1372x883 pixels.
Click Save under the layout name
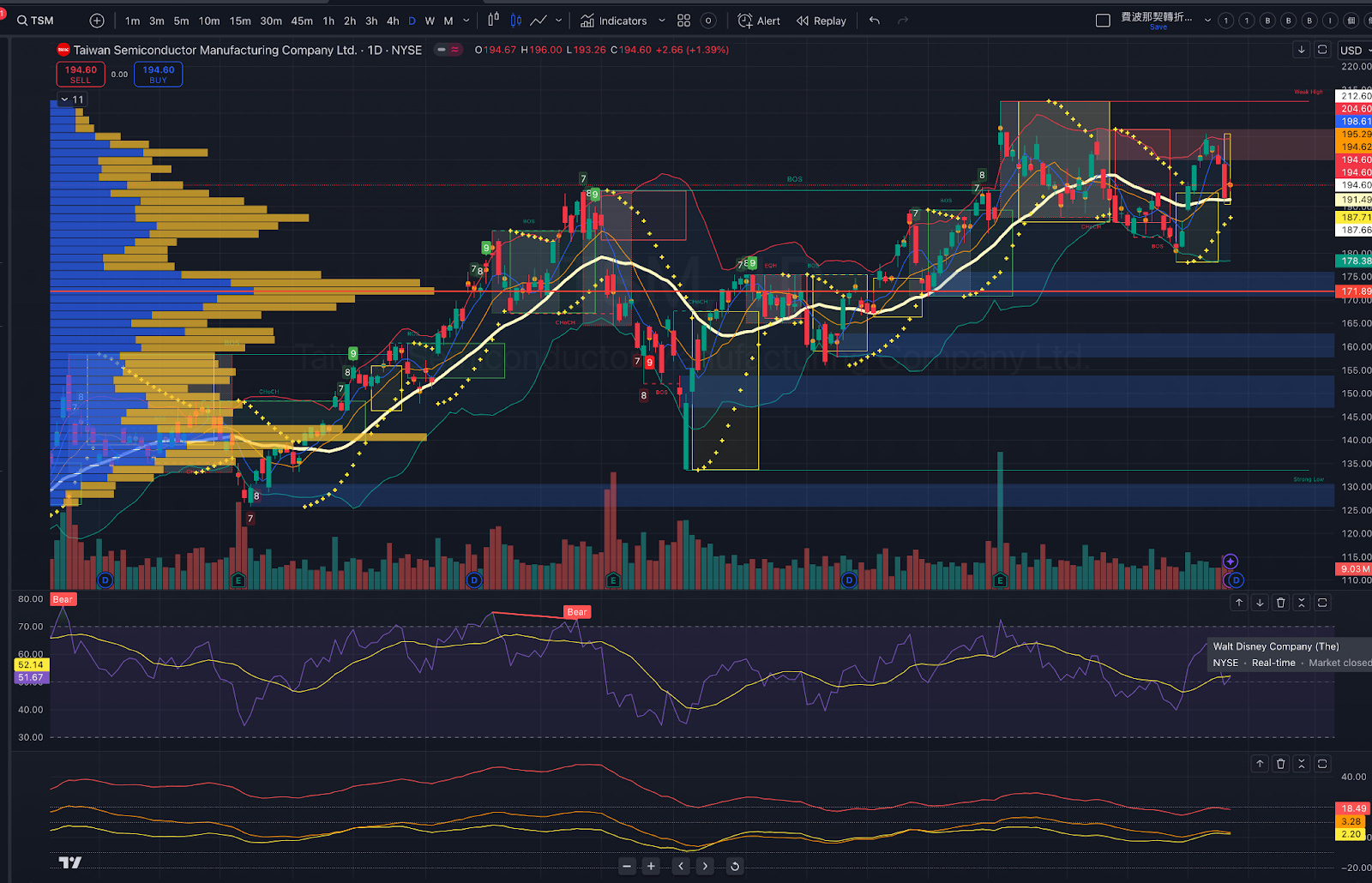pyautogui.click(x=1158, y=27)
